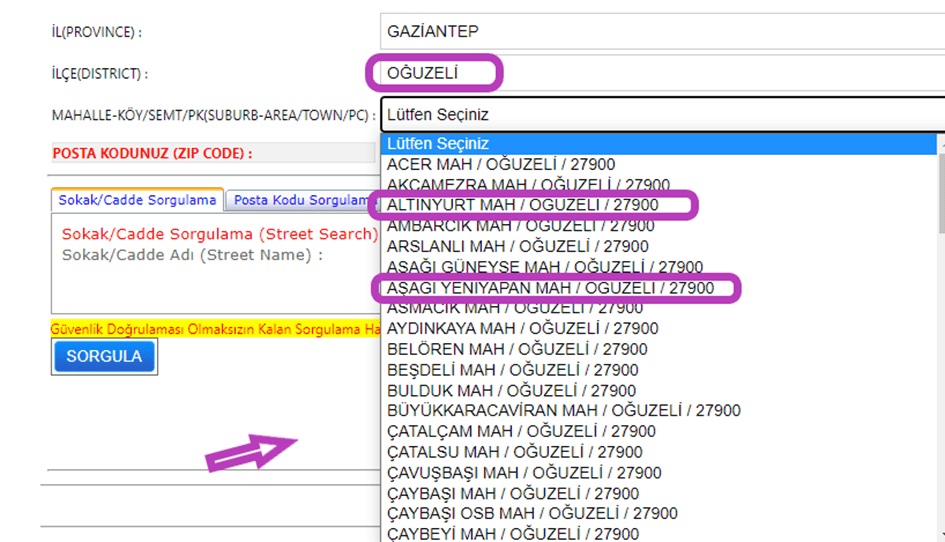The height and width of the screenshot is (542, 945).
Task: Pick ÇAYBAŞI OSB MAH option
Action: pos(532,513)
